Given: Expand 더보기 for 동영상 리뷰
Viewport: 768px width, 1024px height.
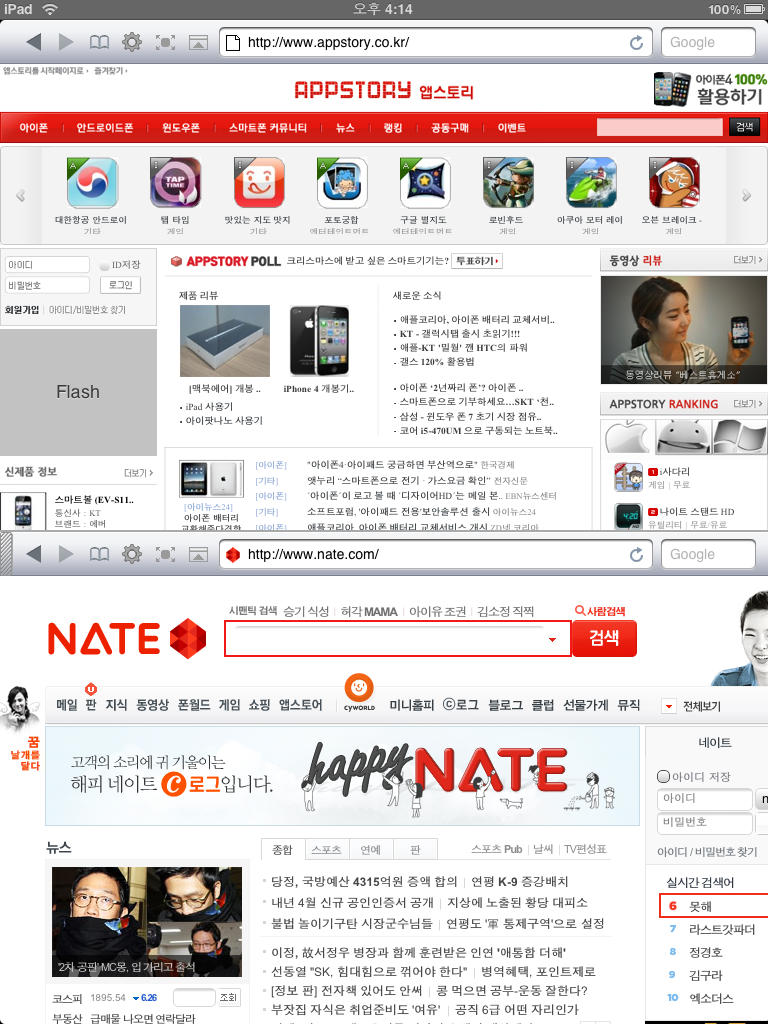Looking at the screenshot, I should pyautogui.click(x=748, y=260).
